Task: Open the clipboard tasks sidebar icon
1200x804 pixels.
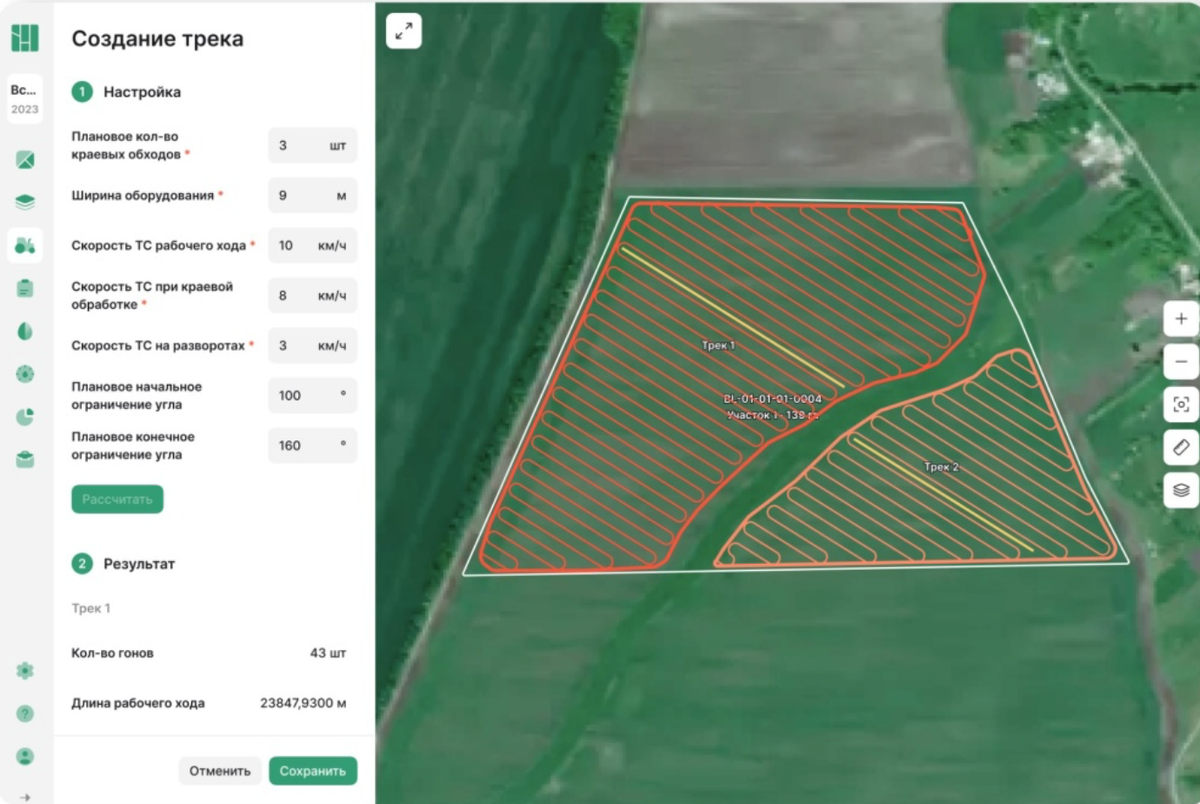Action: (x=25, y=288)
